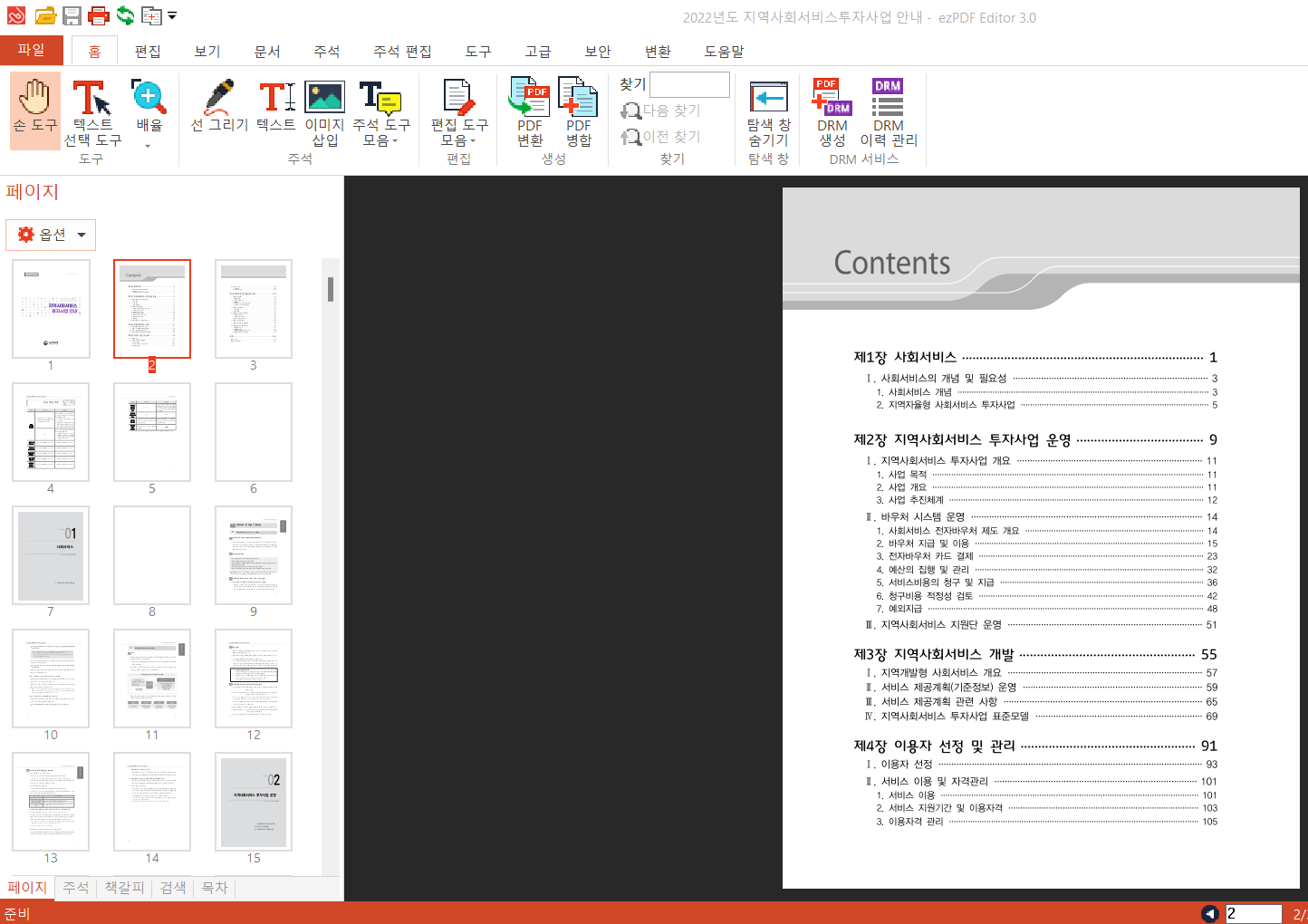This screenshot has width=1308, height=924.
Task: Click the green refresh/convert icon in title bar
Action: 125,15
